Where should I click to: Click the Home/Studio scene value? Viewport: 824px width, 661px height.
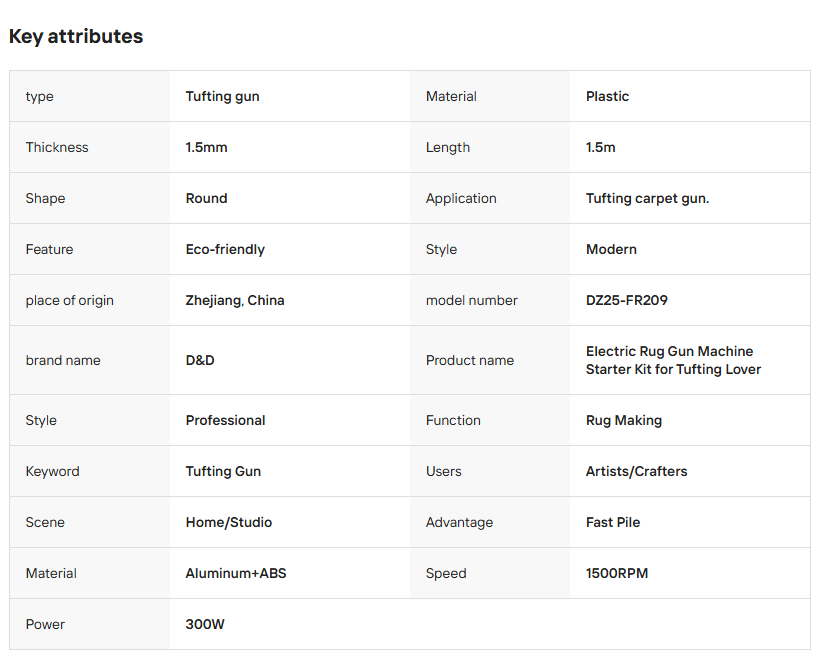[229, 522]
